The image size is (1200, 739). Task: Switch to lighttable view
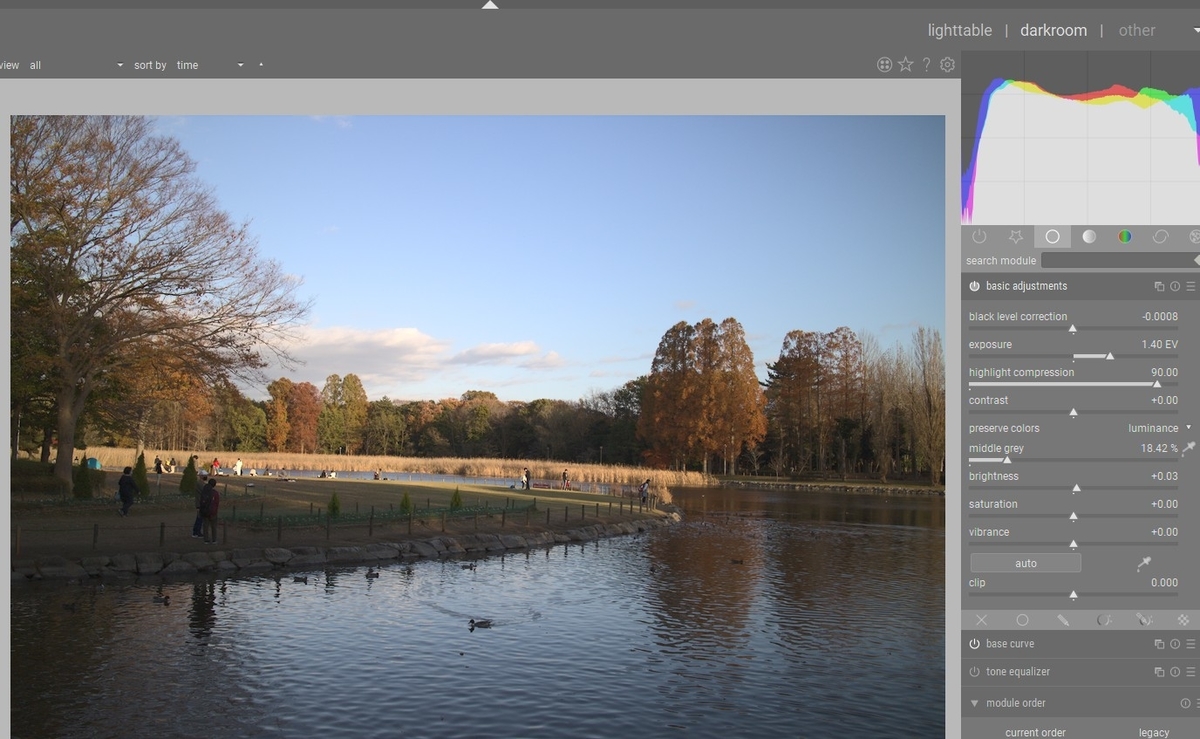click(x=960, y=30)
